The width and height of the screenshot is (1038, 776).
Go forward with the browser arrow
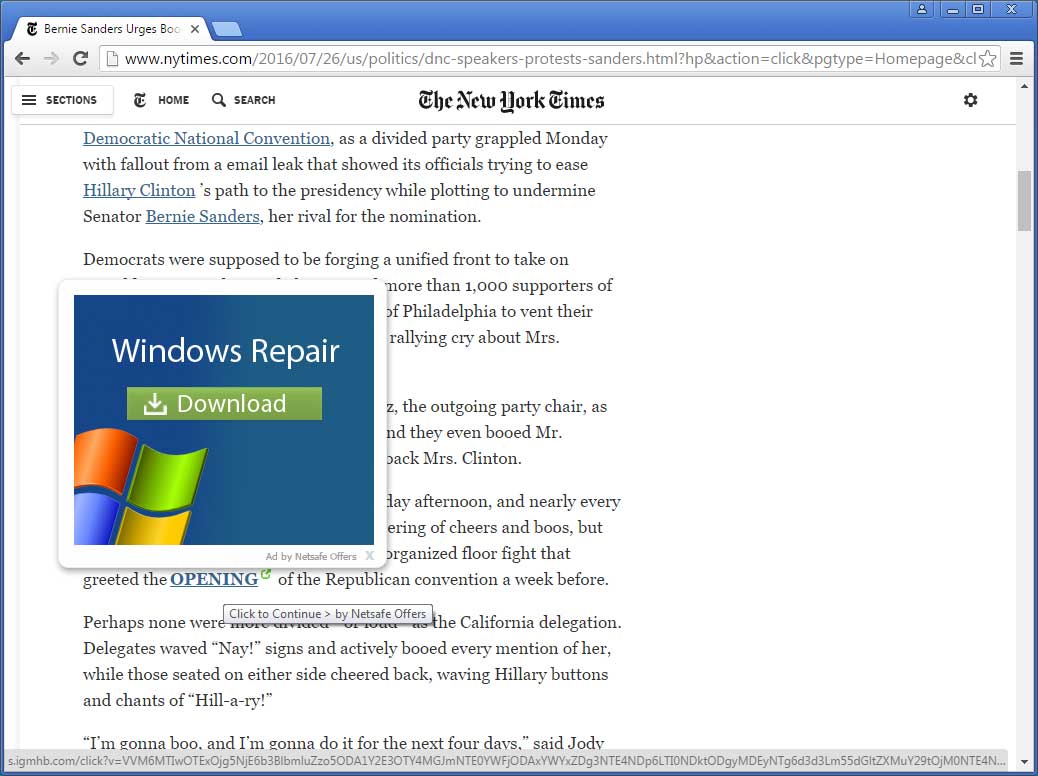tap(51, 58)
